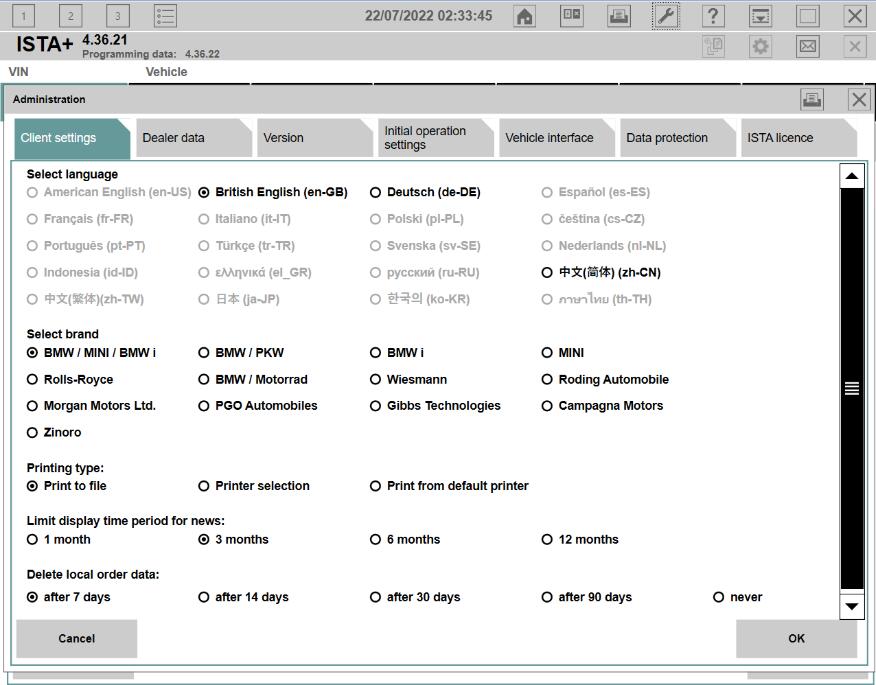Select Printer selection option
This screenshot has width=876, height=685.
(254, 486)
